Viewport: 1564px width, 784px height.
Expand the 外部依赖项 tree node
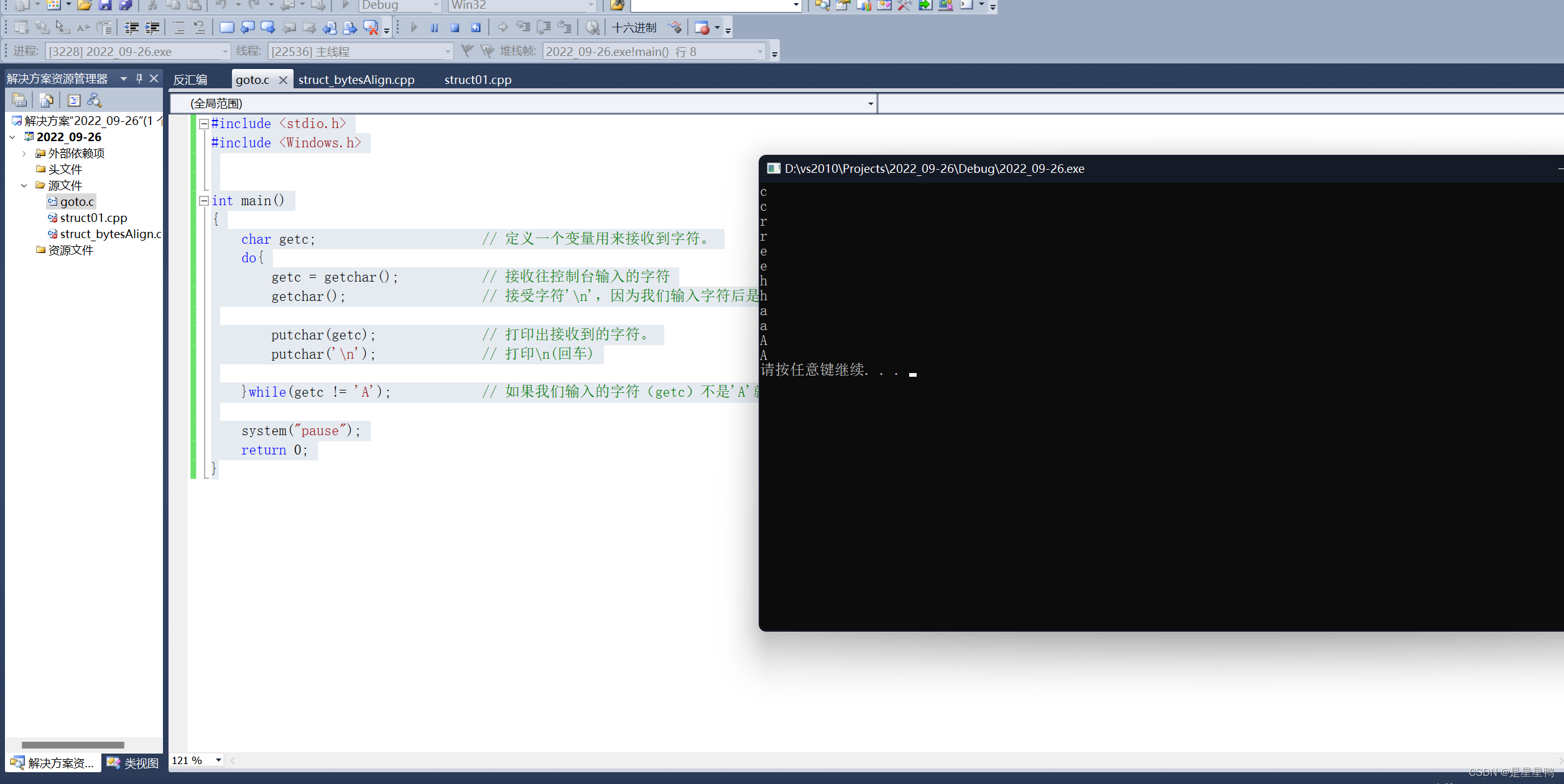(x=24, y=154)
